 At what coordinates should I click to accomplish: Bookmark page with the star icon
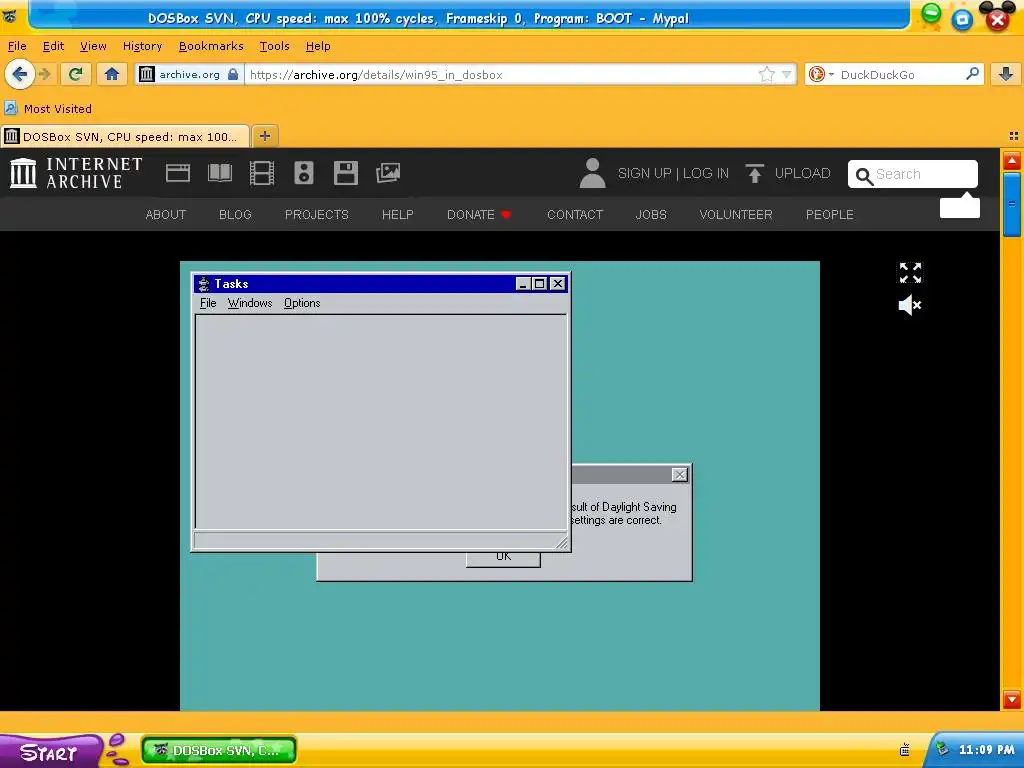[767, 74]
